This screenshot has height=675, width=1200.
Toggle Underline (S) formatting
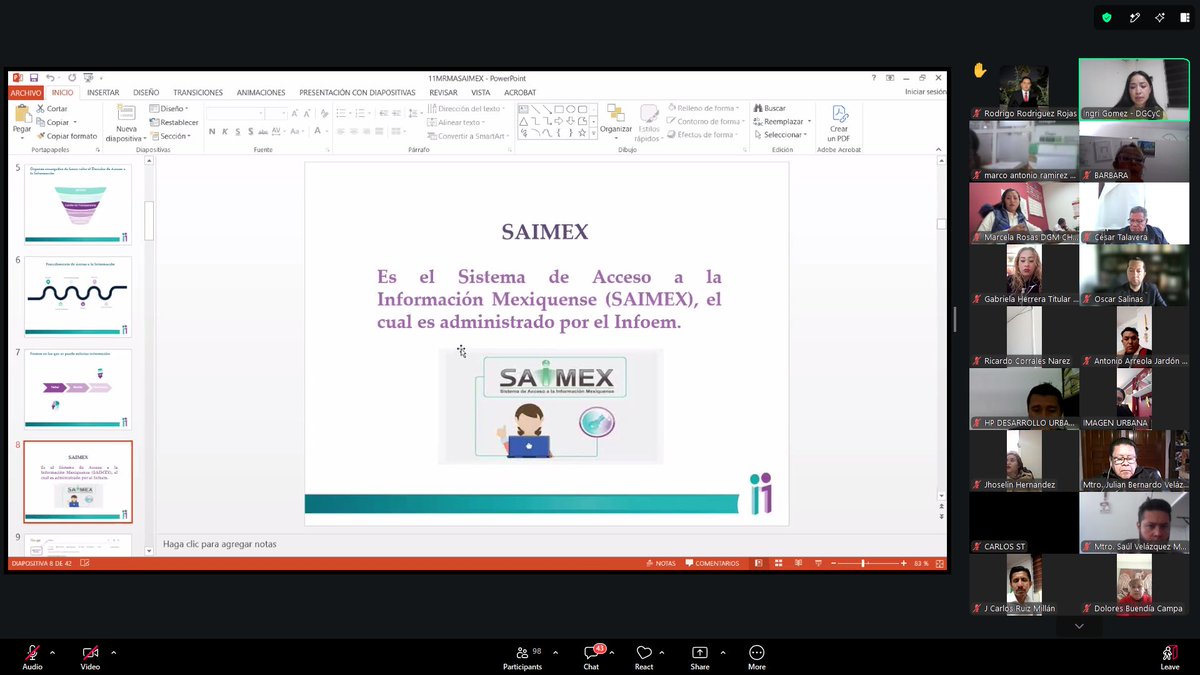pos(238,131)
